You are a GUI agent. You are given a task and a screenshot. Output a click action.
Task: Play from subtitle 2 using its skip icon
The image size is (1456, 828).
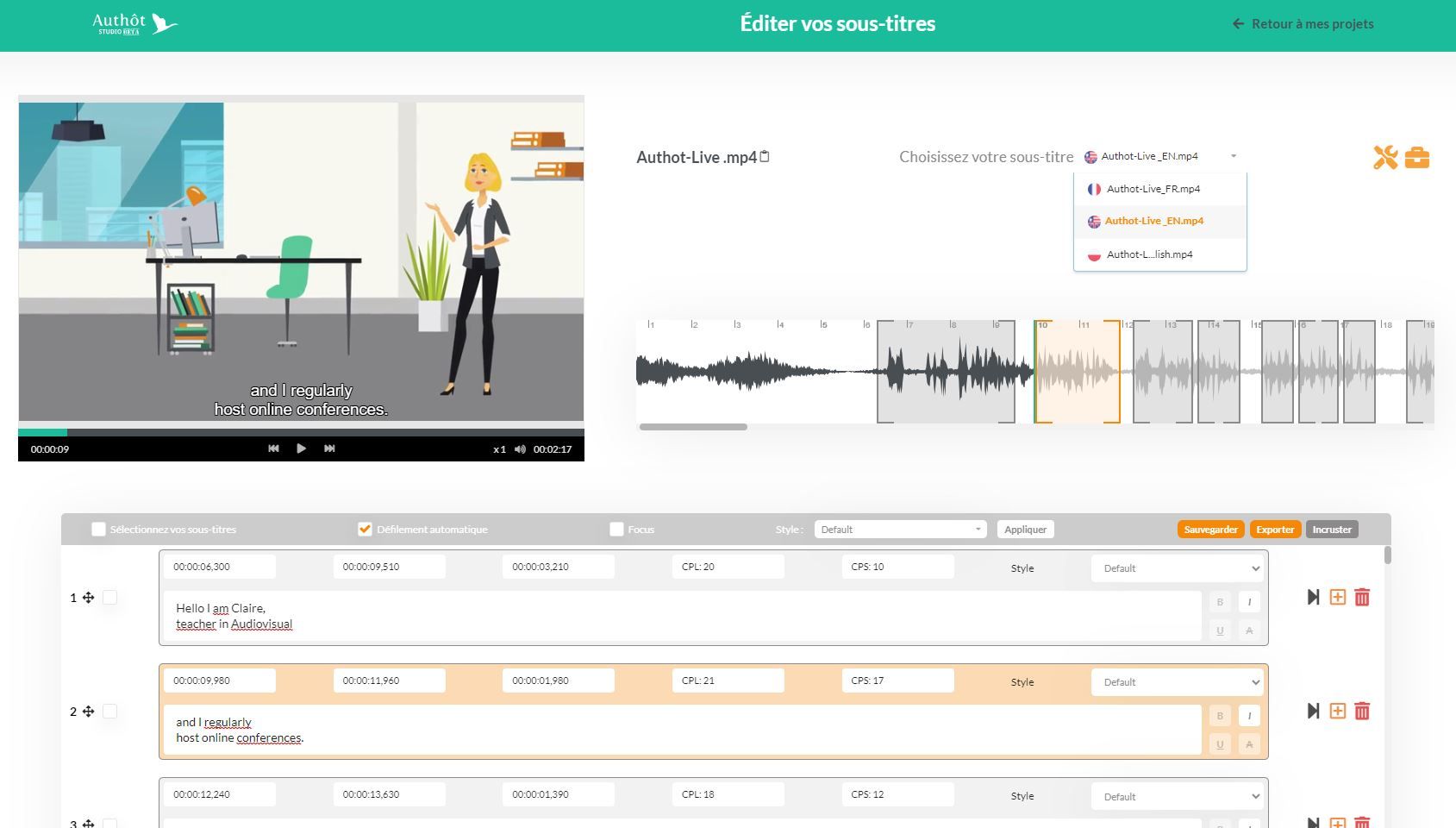(x=1313, y=711)
